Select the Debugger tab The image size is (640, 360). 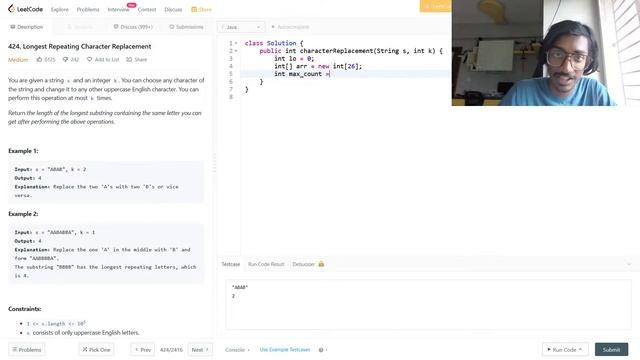pos(304,264)
